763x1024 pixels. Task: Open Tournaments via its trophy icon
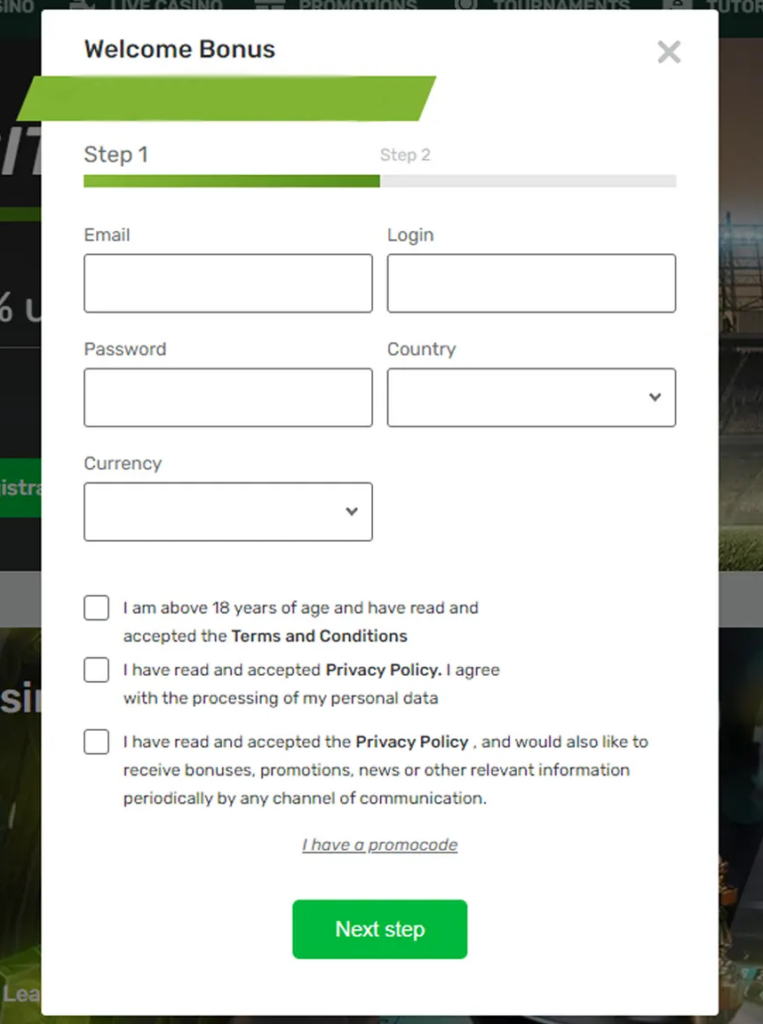pos(463,7)
